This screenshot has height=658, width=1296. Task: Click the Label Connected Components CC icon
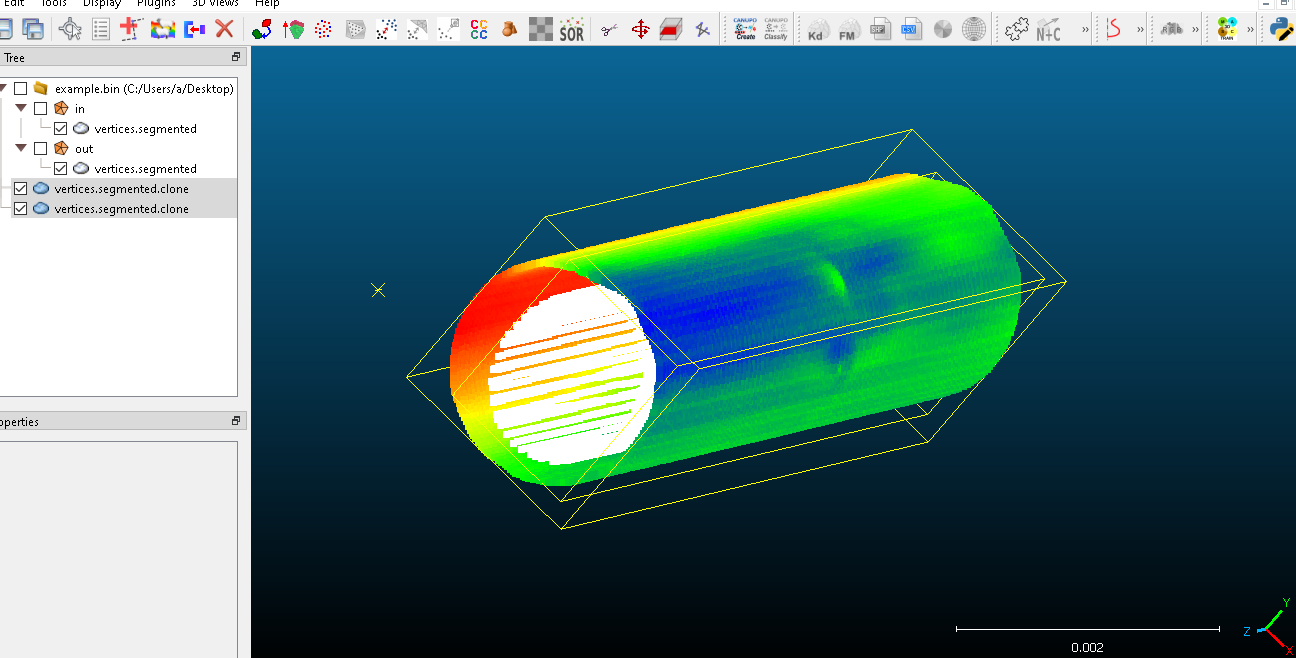coord(479,30)
